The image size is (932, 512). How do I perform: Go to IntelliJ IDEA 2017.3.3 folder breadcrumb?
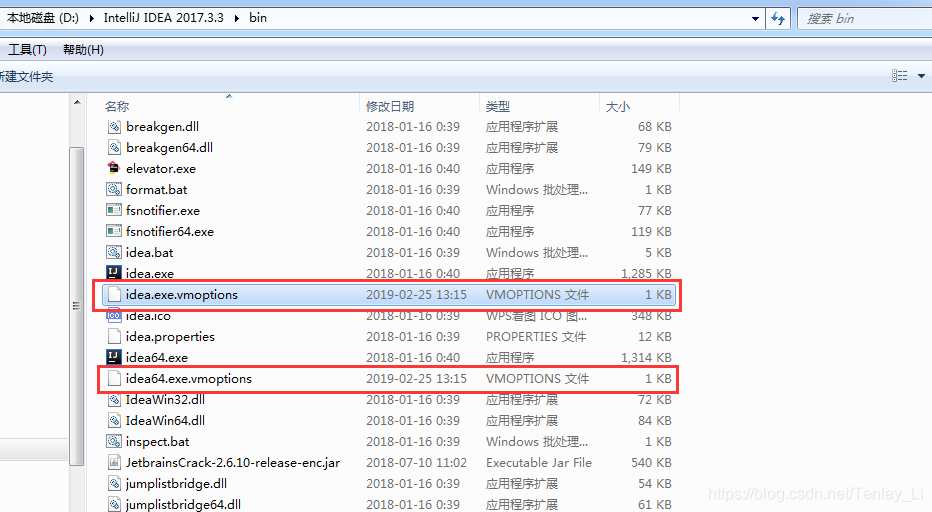163,18
